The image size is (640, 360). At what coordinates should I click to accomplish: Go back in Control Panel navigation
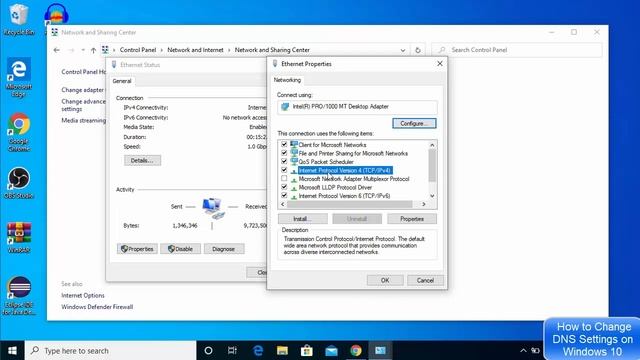[x=57, y=50]
